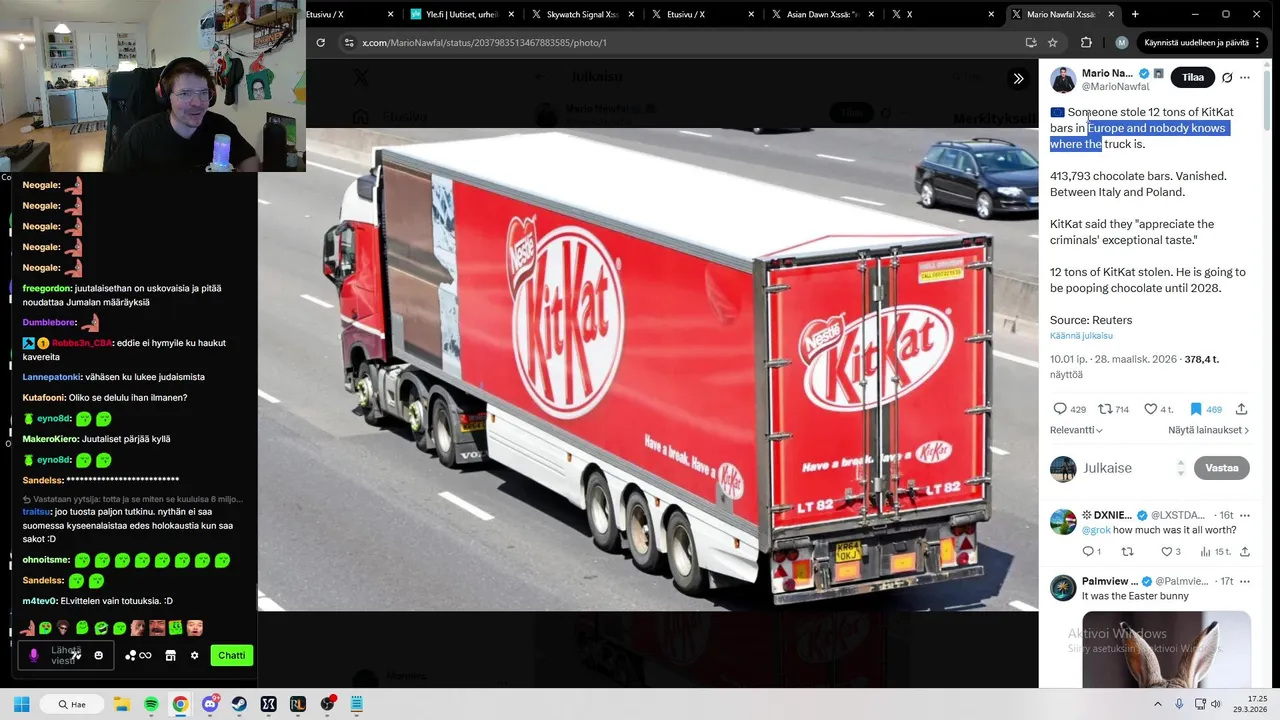Click the Vastaa reply button
Screen dimensions: 1280x720
1222,467
